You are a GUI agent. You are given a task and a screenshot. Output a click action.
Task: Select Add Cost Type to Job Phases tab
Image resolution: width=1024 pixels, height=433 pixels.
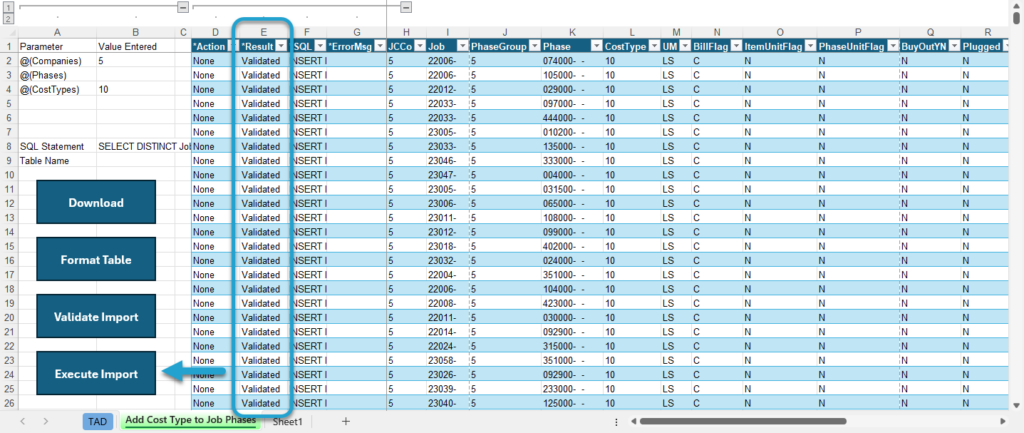pos(191,421)
